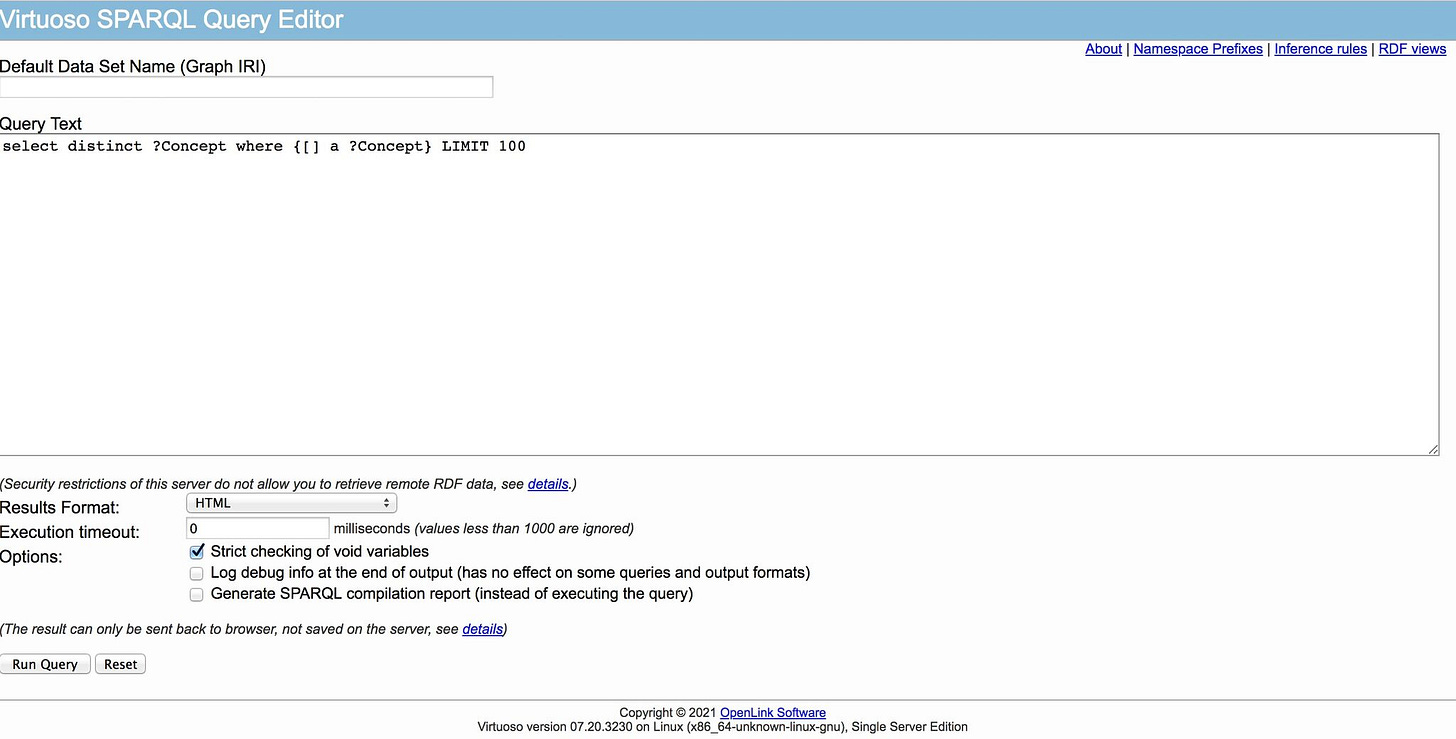The height and width of the screenshot is (739, 1456).
Task: Uncheck Strict checking of void variables
Action: 197,551
